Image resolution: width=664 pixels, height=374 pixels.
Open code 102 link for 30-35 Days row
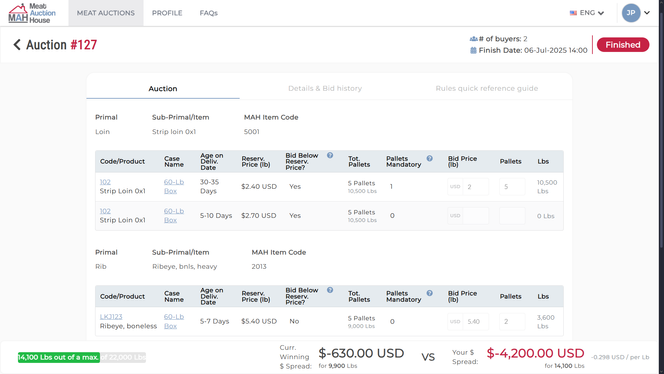coord(105,182)
